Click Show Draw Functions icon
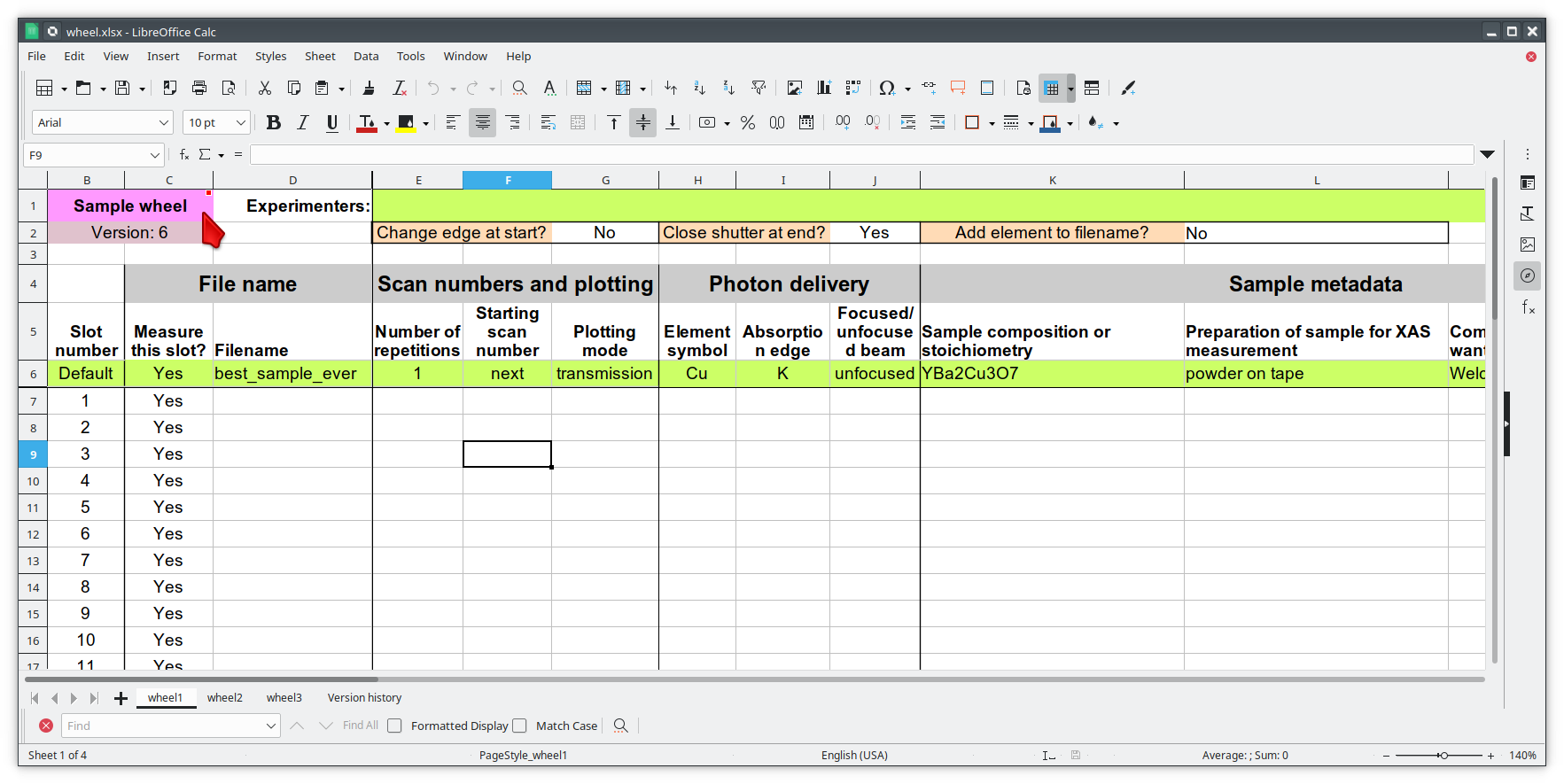Viewport: 1564px width, 784px height. coord(1128,88)
